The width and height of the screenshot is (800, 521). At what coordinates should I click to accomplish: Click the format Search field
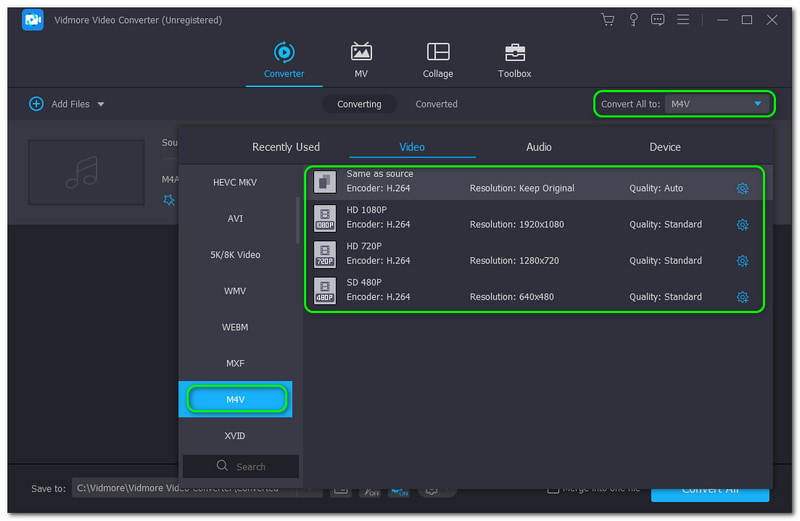coord(241,467)
